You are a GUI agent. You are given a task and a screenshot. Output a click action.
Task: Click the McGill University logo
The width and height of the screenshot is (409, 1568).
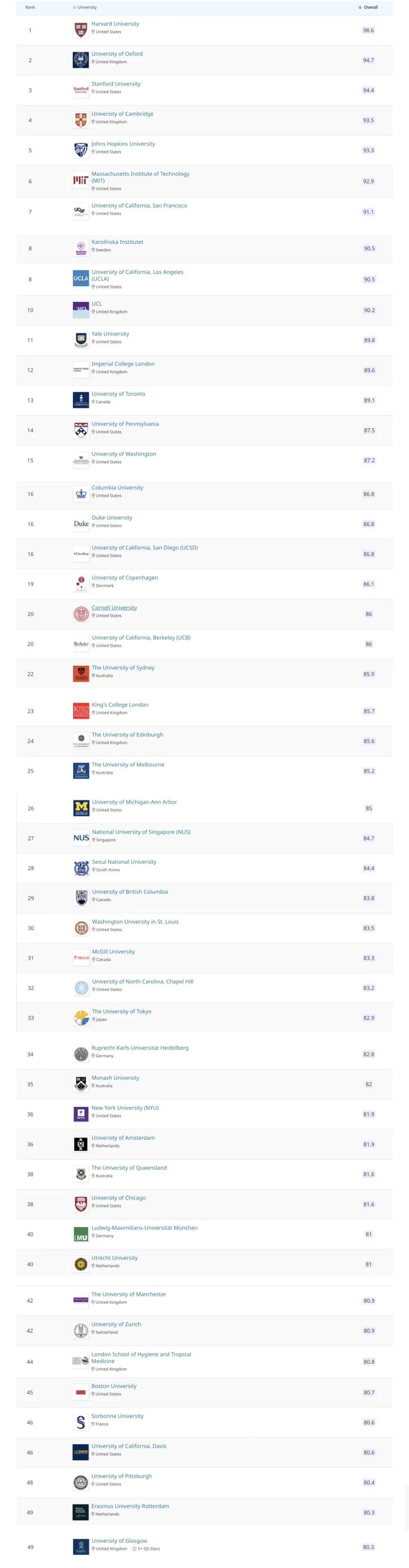coord(81,957)
